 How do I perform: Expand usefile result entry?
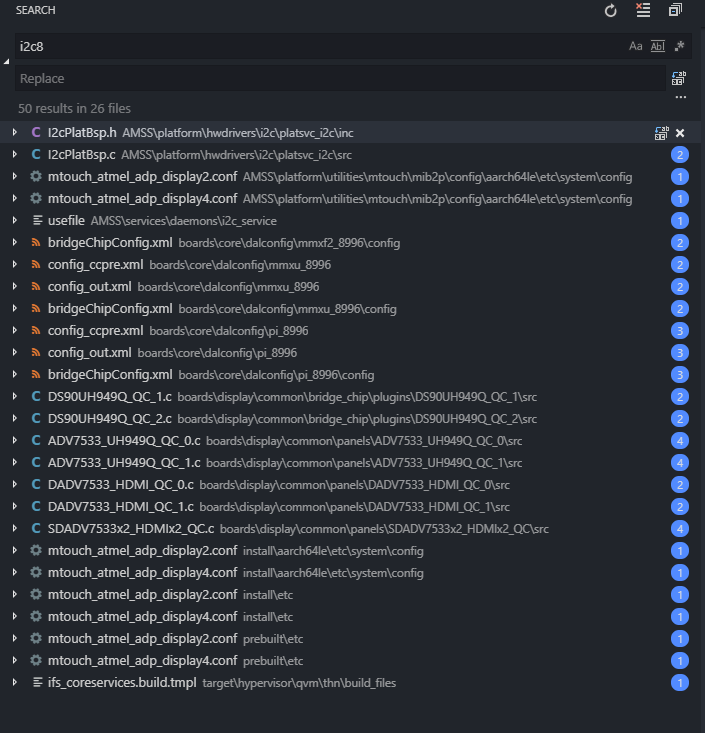pyautogui.click(x=14, y=221)
